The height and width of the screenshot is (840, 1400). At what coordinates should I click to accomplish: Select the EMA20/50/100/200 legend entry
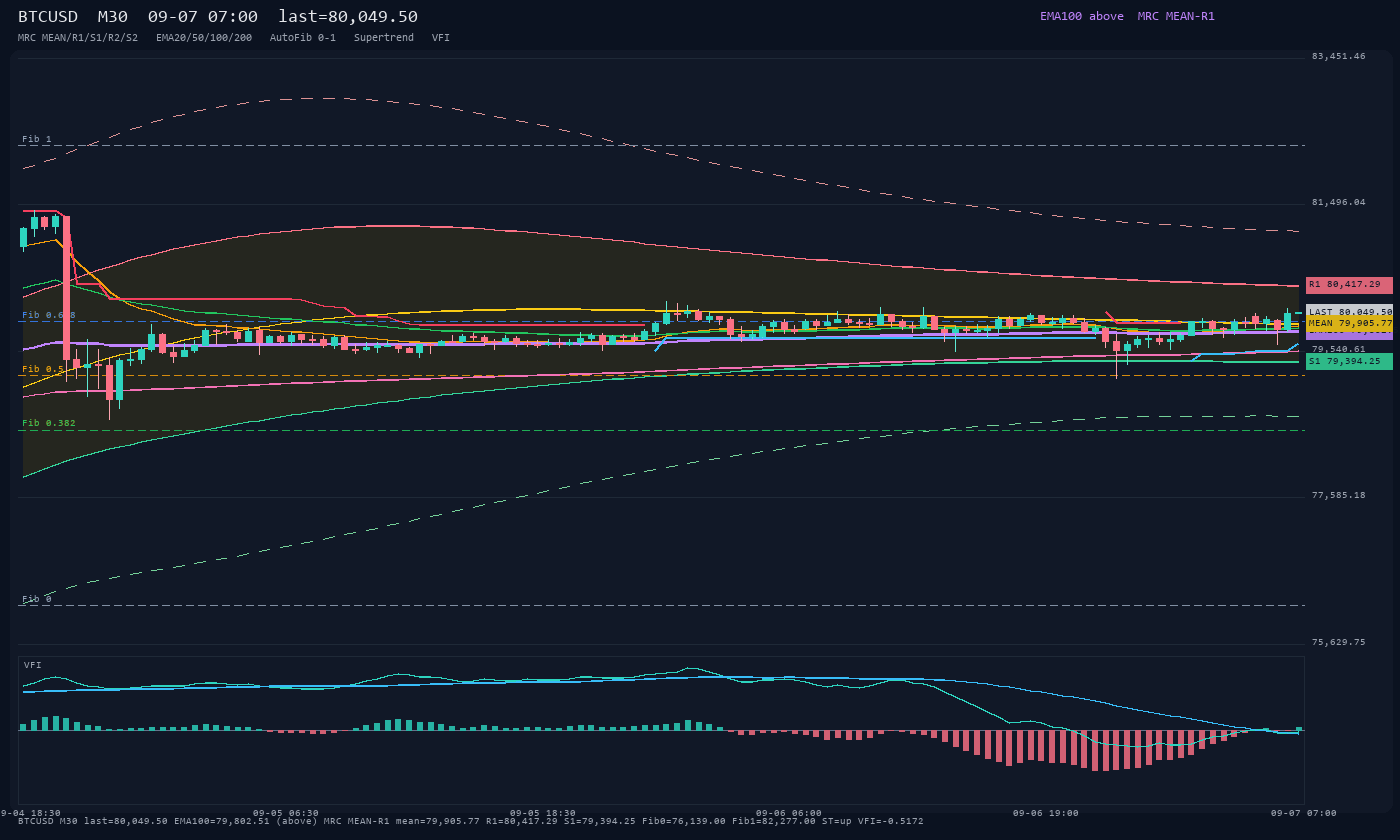click(x=204, y=38)
